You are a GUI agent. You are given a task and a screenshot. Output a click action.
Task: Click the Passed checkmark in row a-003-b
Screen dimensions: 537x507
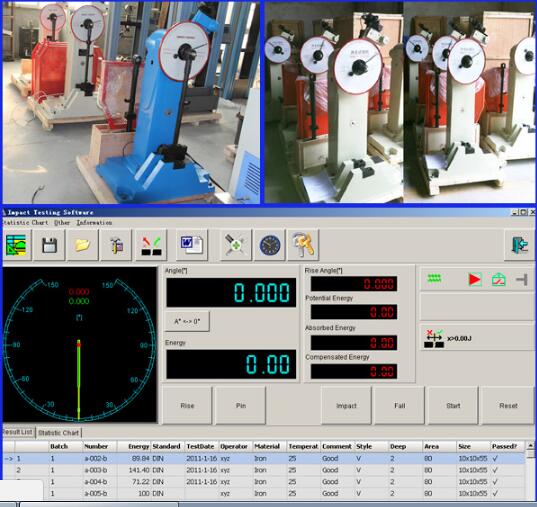point(495,470)
